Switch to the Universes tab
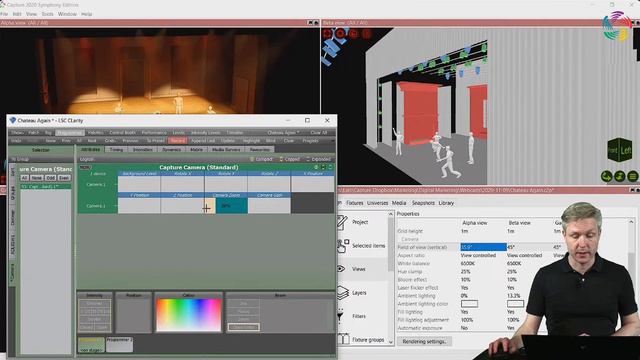Image resolution: width=640 pixels, height=360 pixels. tap(378, 203)
